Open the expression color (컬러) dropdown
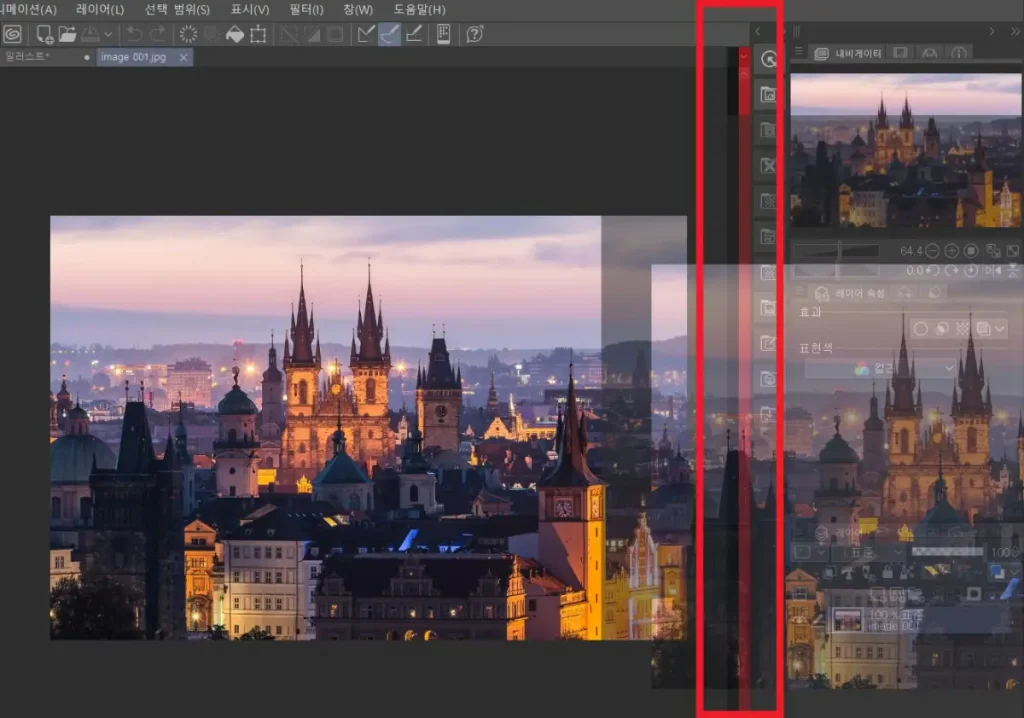Screen dimensions: 1024x718 coord(880,369)
